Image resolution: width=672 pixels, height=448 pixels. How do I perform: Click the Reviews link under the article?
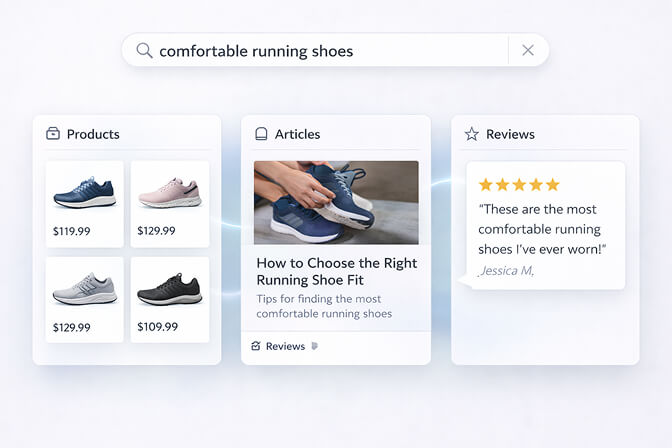pos(285,346)
